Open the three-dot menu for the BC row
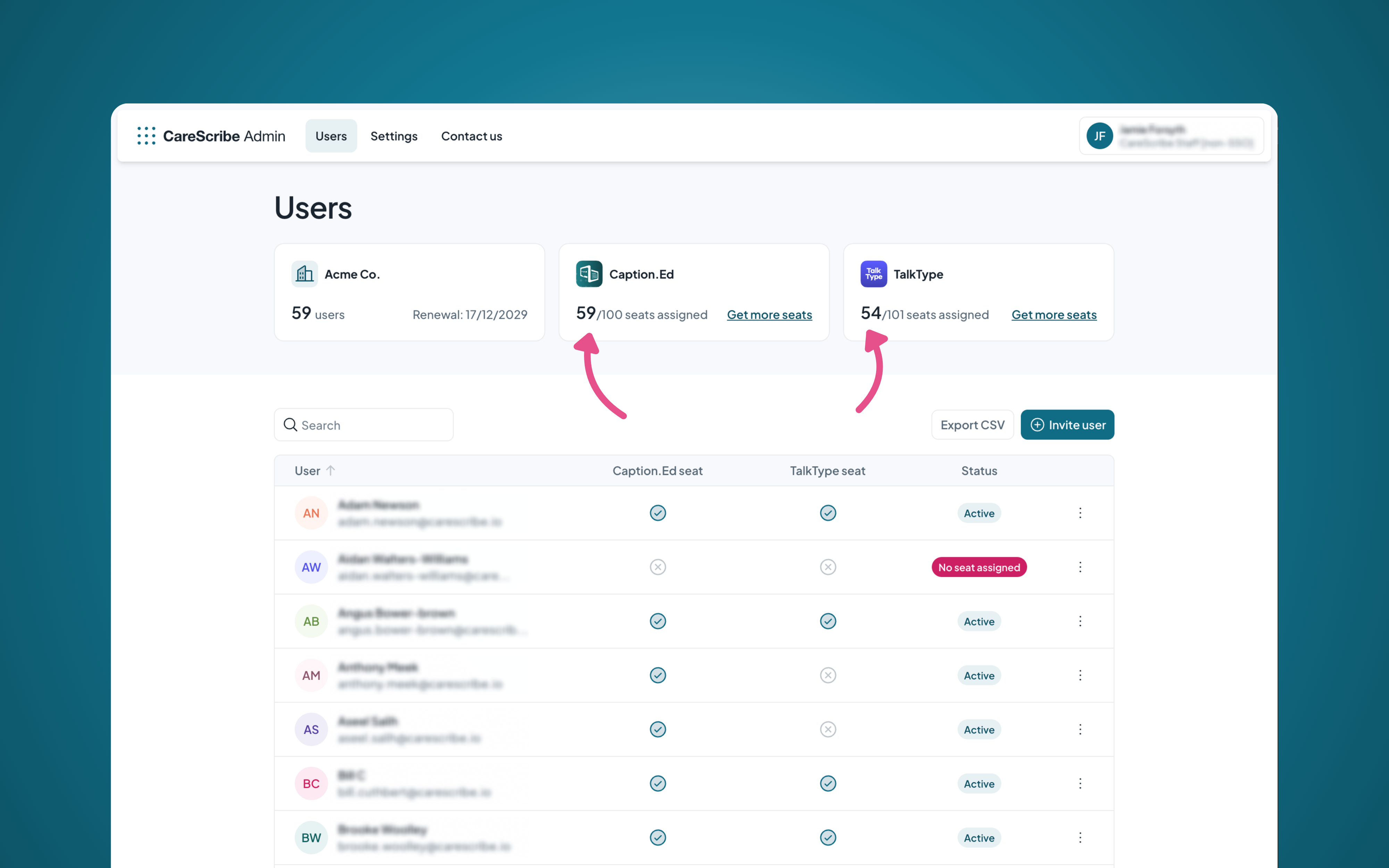The height and width of the screenshot is (868, 1389). coord(1080,784)
